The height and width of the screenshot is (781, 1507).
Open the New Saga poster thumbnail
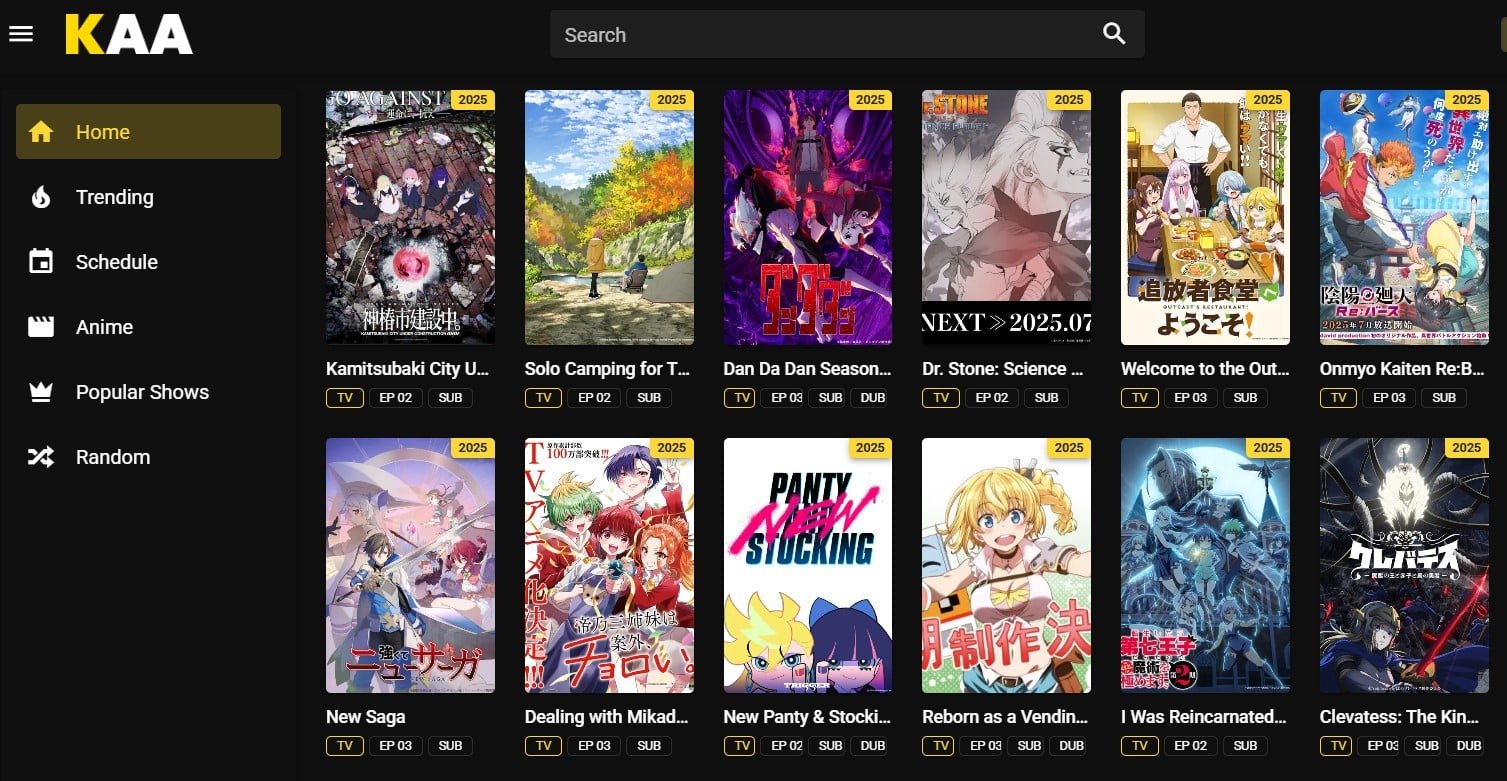(x=410, y=565)
